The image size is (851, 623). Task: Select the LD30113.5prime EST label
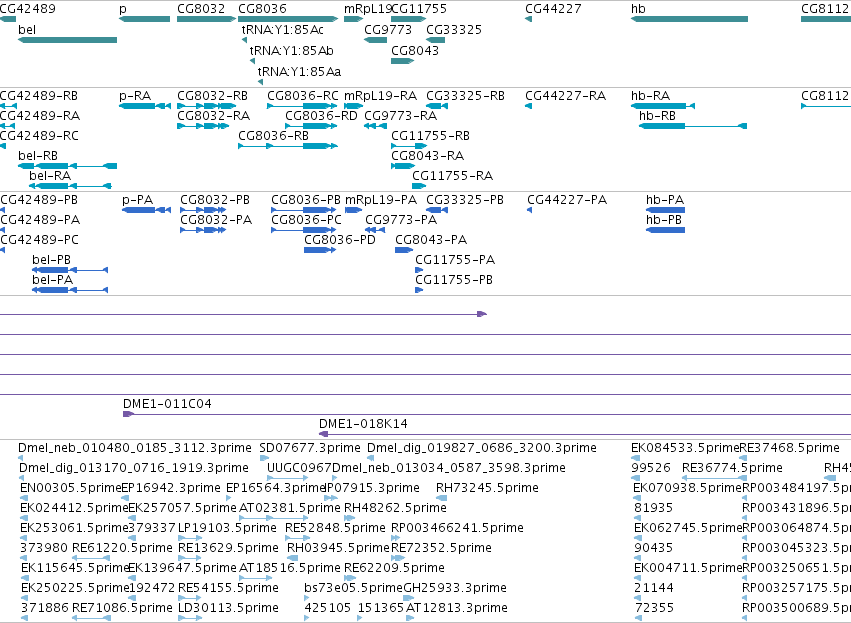tap(228, 608)
